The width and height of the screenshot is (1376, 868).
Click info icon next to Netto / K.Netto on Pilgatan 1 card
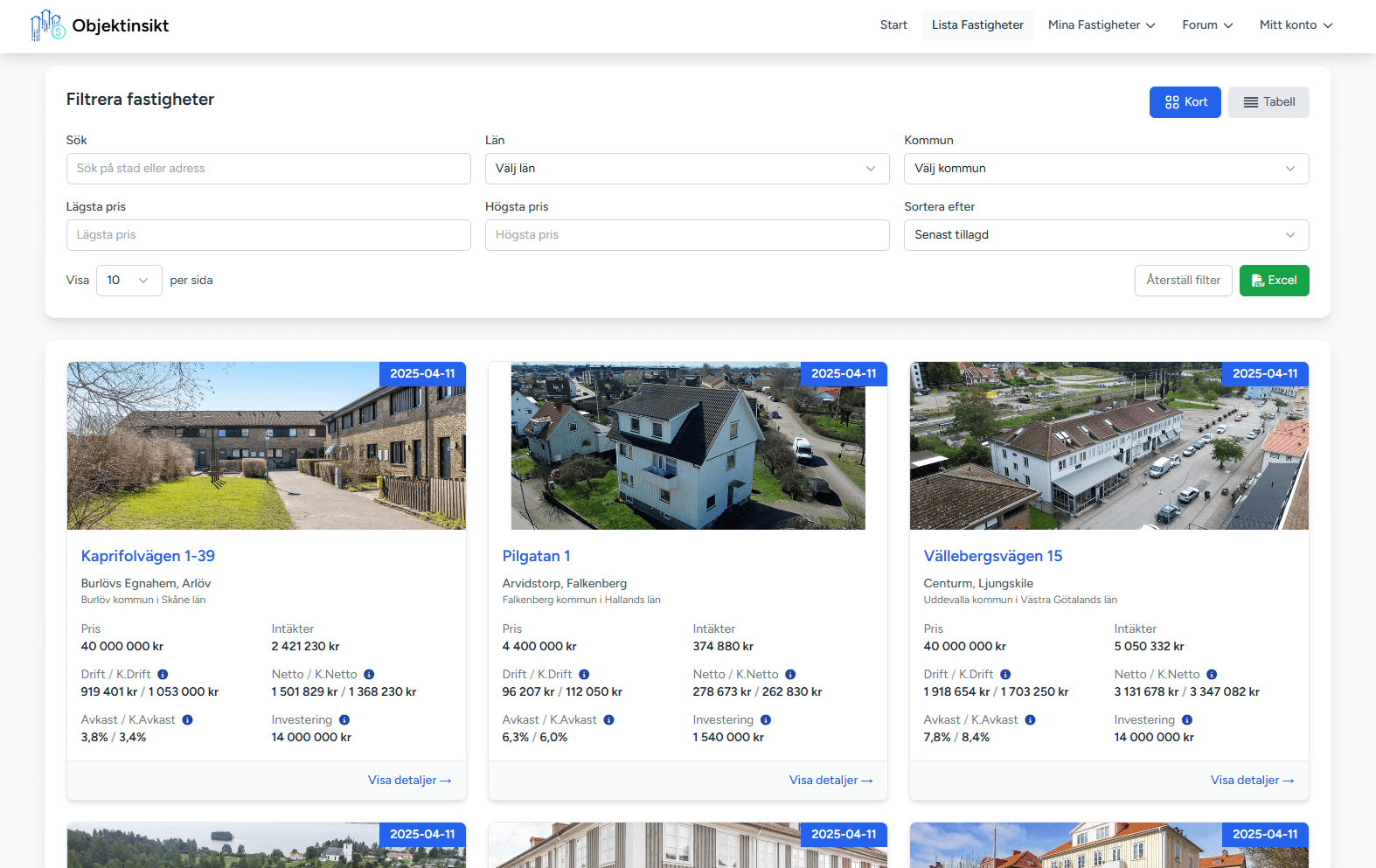click(790, 674)
